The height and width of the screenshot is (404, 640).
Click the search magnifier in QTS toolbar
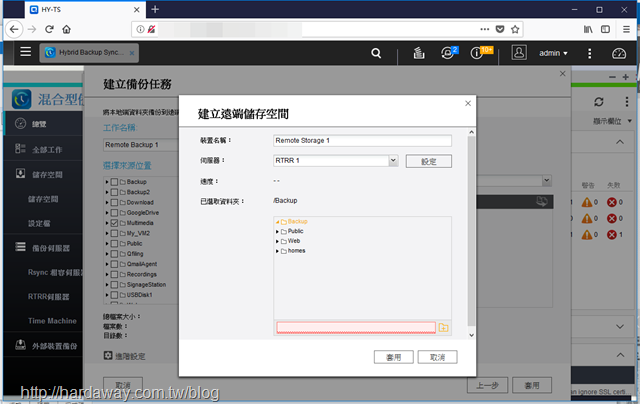coord(376,53)
